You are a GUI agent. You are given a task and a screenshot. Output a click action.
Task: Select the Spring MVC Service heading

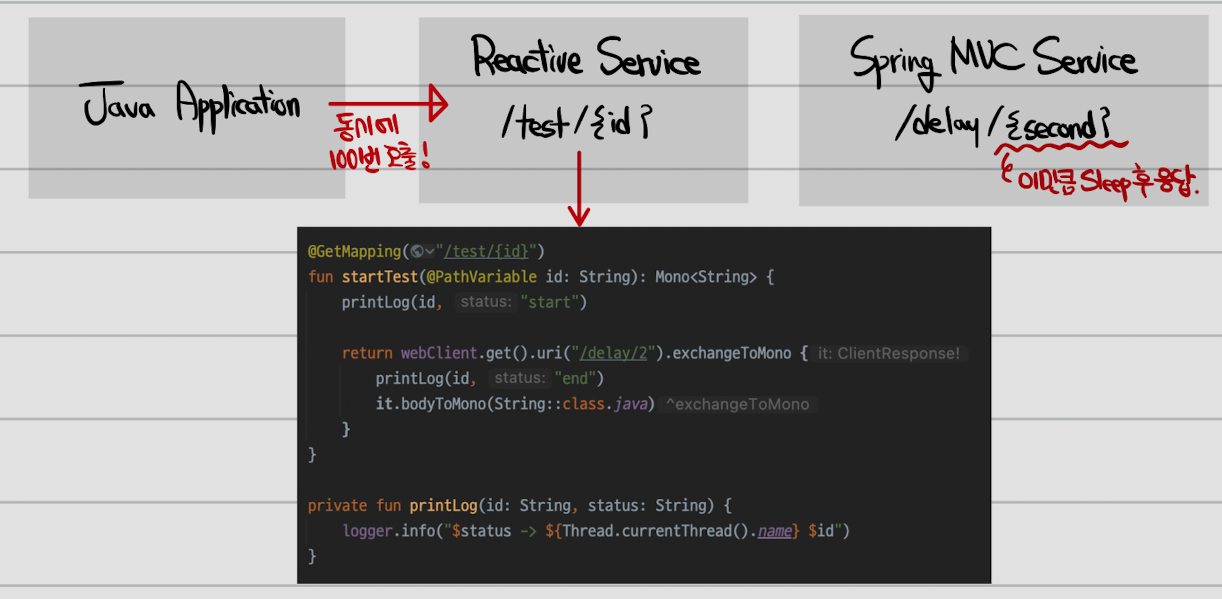point(993,59)
